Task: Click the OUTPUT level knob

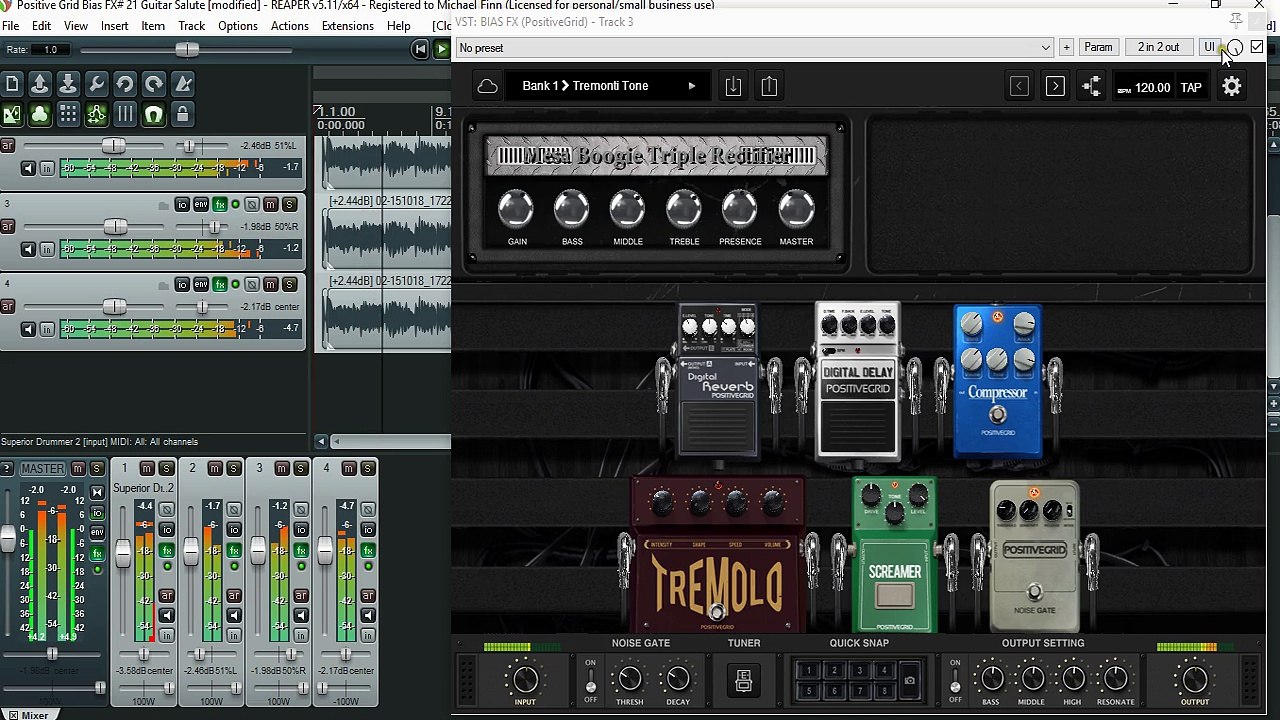Action: point(1195,680)
